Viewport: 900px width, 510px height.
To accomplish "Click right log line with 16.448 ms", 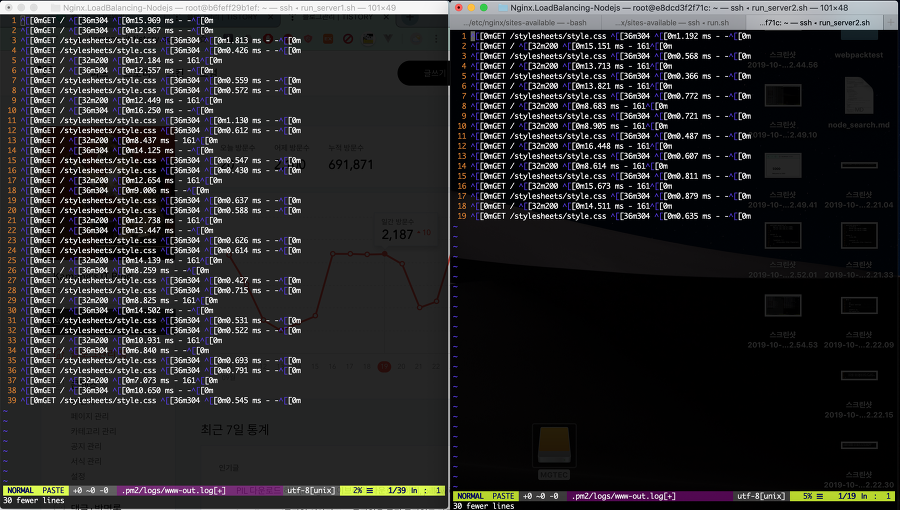I will click(x=571, y=146).
